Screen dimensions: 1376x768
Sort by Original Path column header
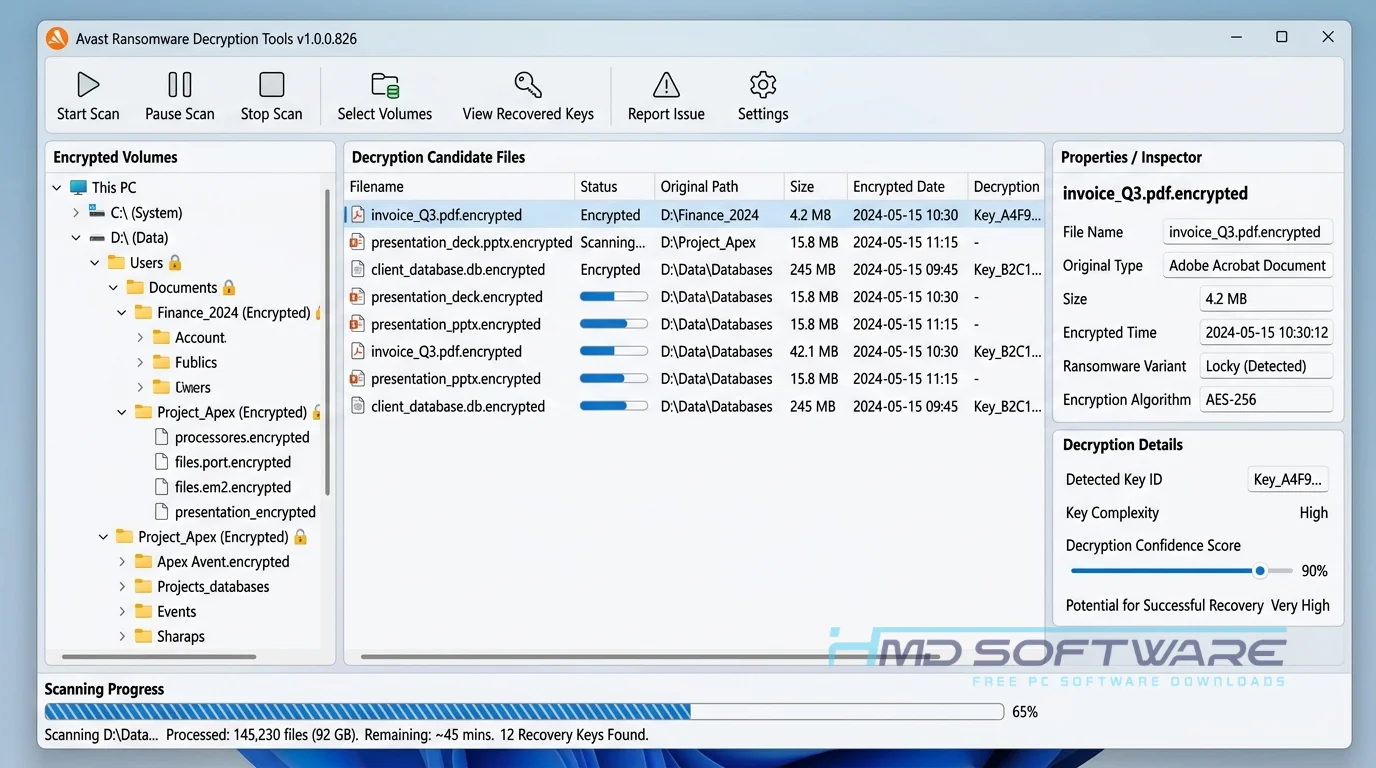coord(719,187)
